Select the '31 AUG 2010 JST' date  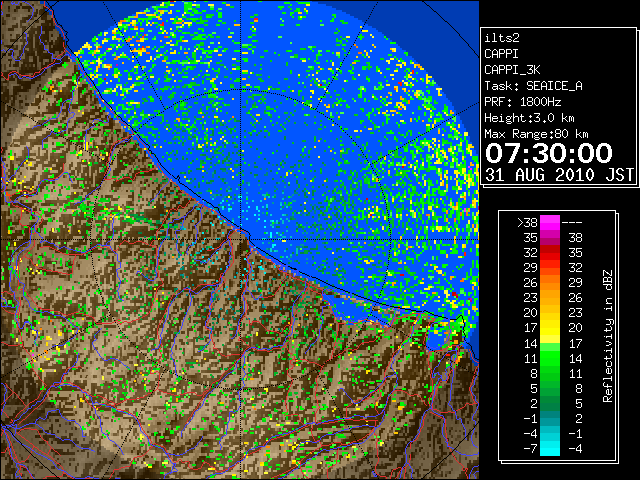(x=559, y=175)
